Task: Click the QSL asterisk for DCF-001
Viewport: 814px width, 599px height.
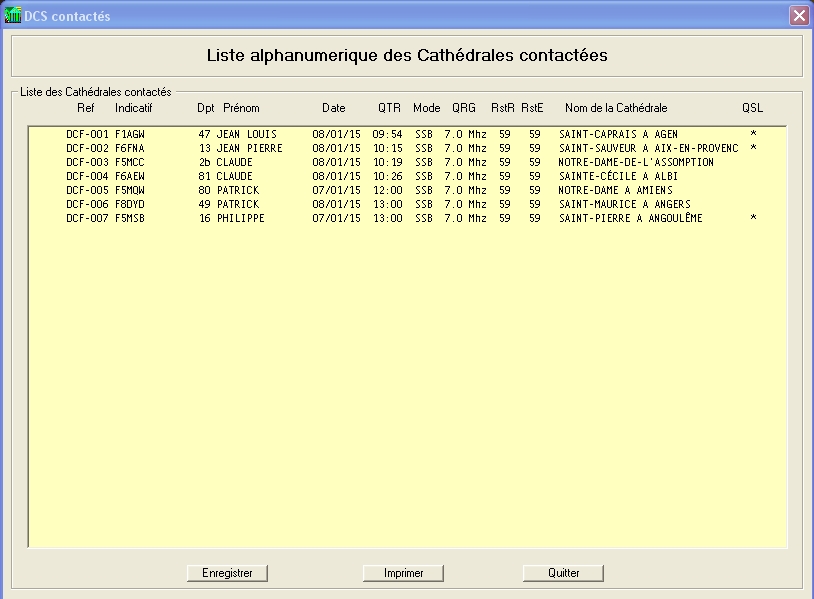Action: (753, 134)
